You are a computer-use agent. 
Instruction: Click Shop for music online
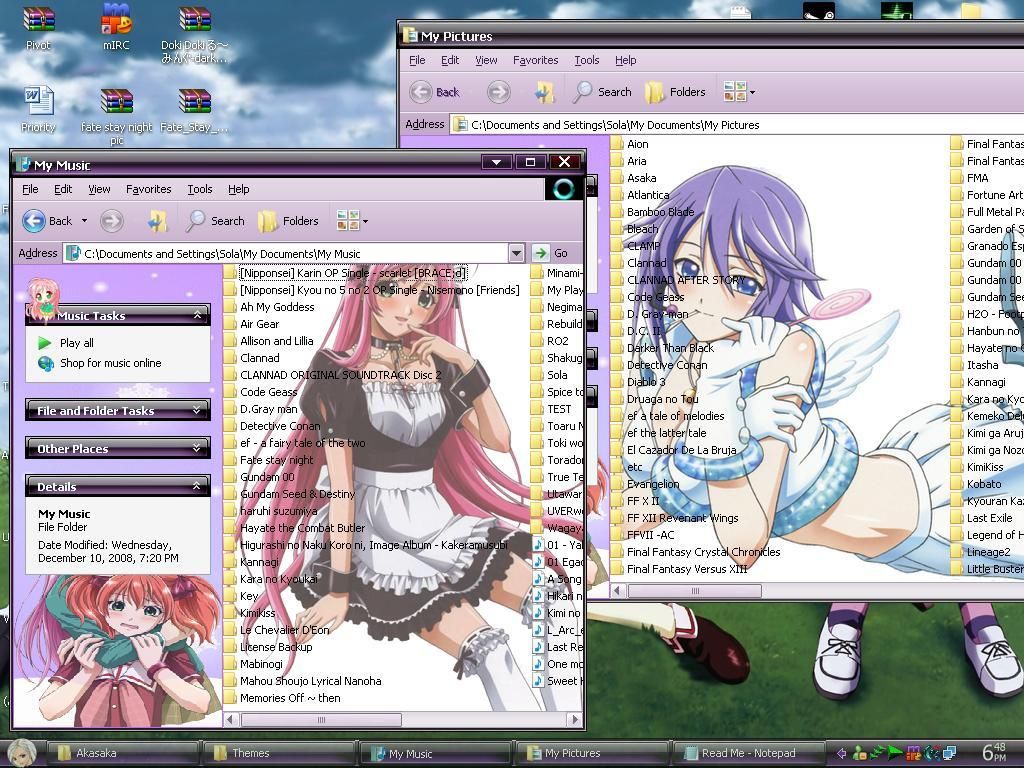coord(110,363)
